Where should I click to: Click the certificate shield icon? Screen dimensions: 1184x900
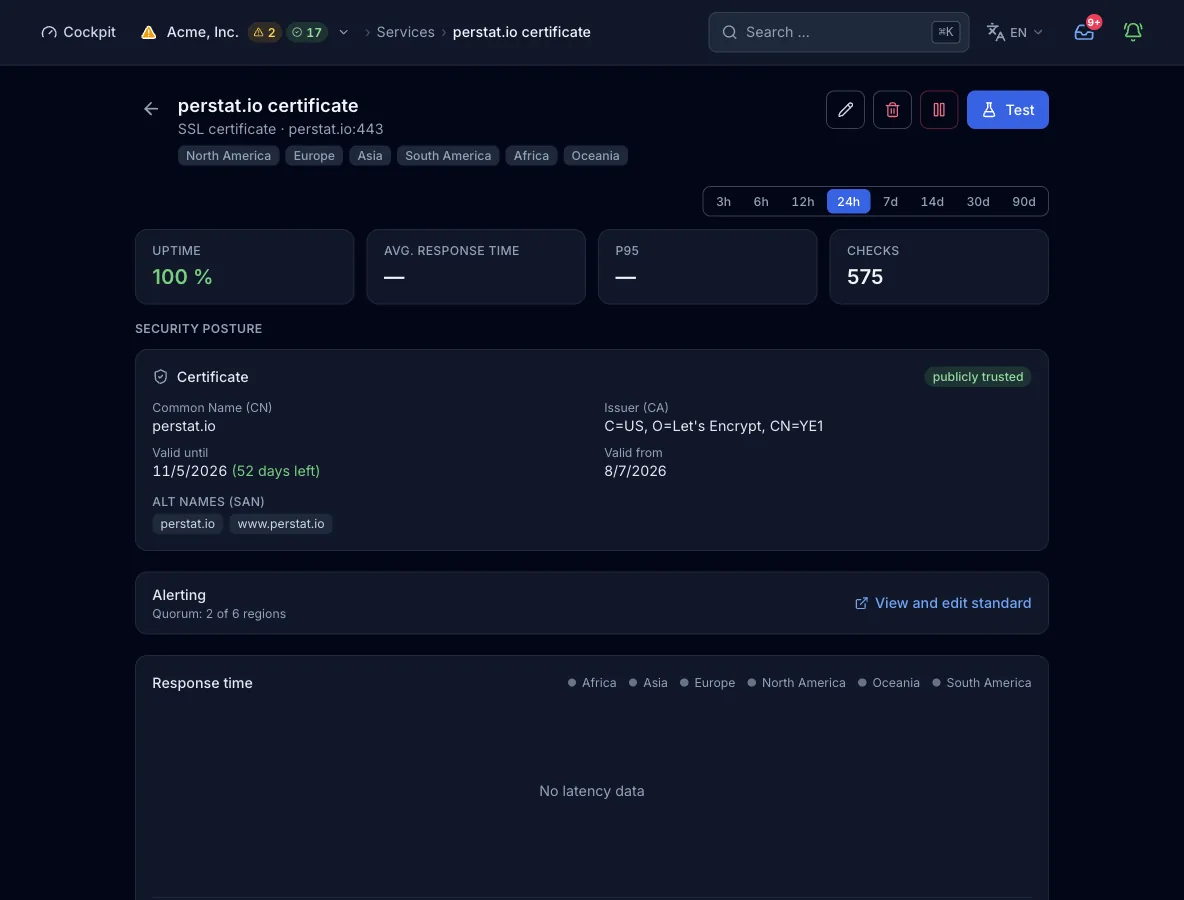coord(160,377)
